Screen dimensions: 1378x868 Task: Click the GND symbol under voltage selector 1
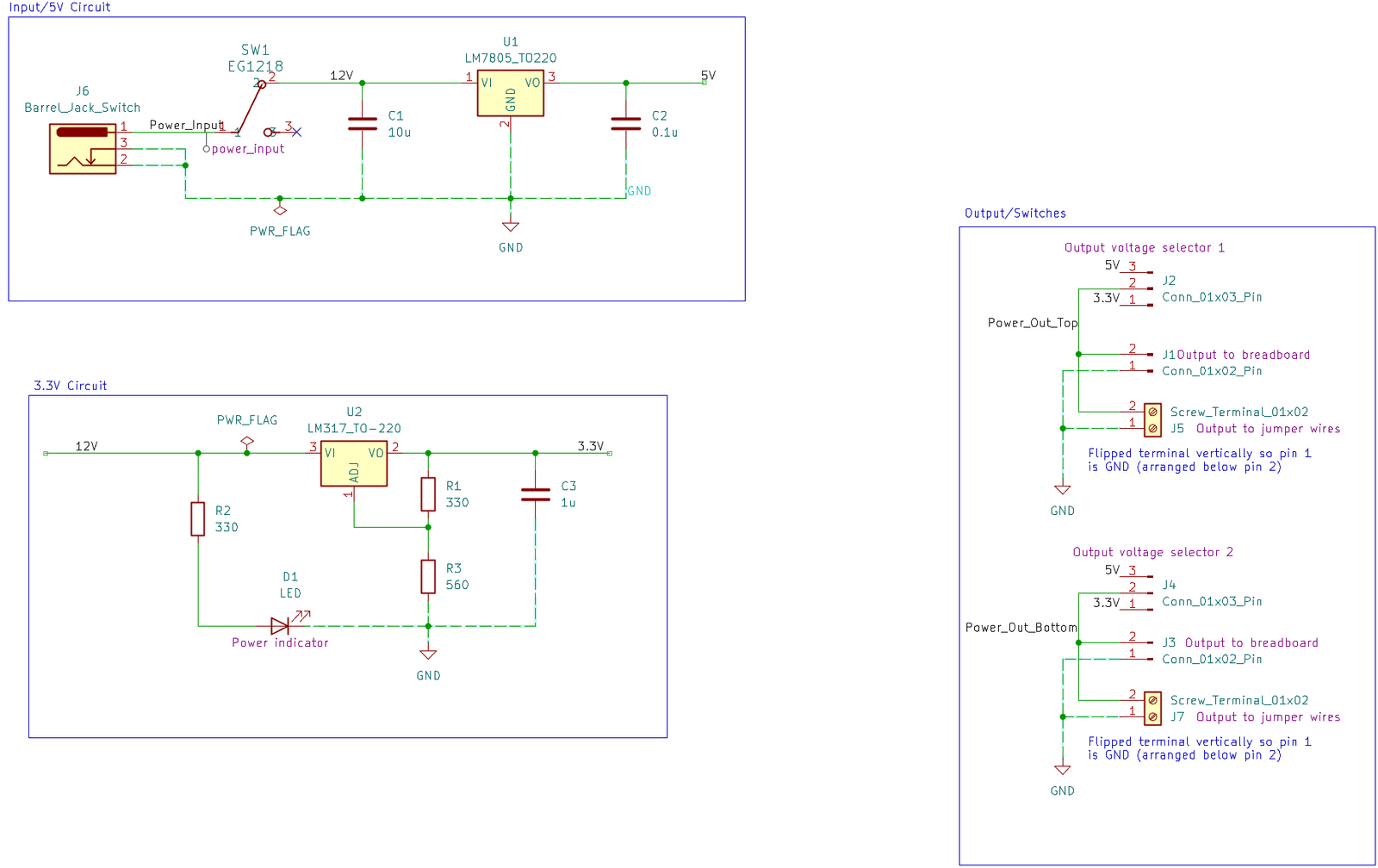pyautogui.click(x=1063, y=489)
